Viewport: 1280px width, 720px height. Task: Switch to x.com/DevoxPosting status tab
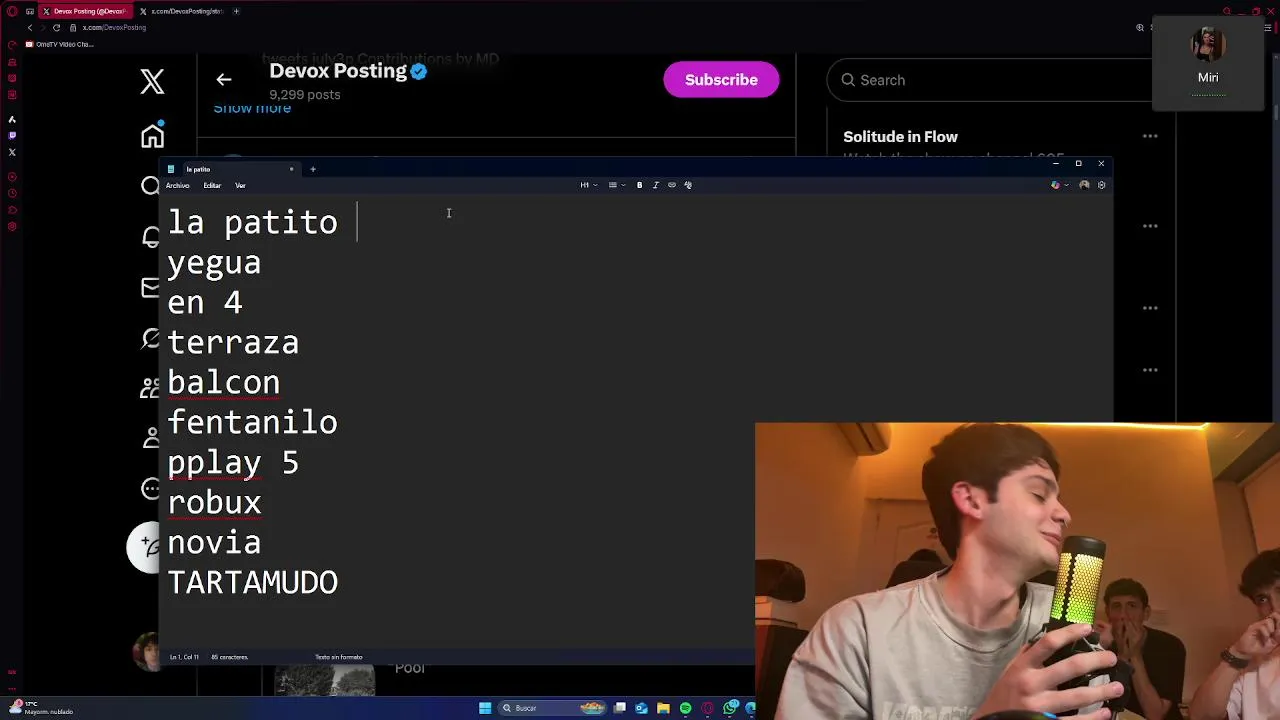click(x=182, y=11)
